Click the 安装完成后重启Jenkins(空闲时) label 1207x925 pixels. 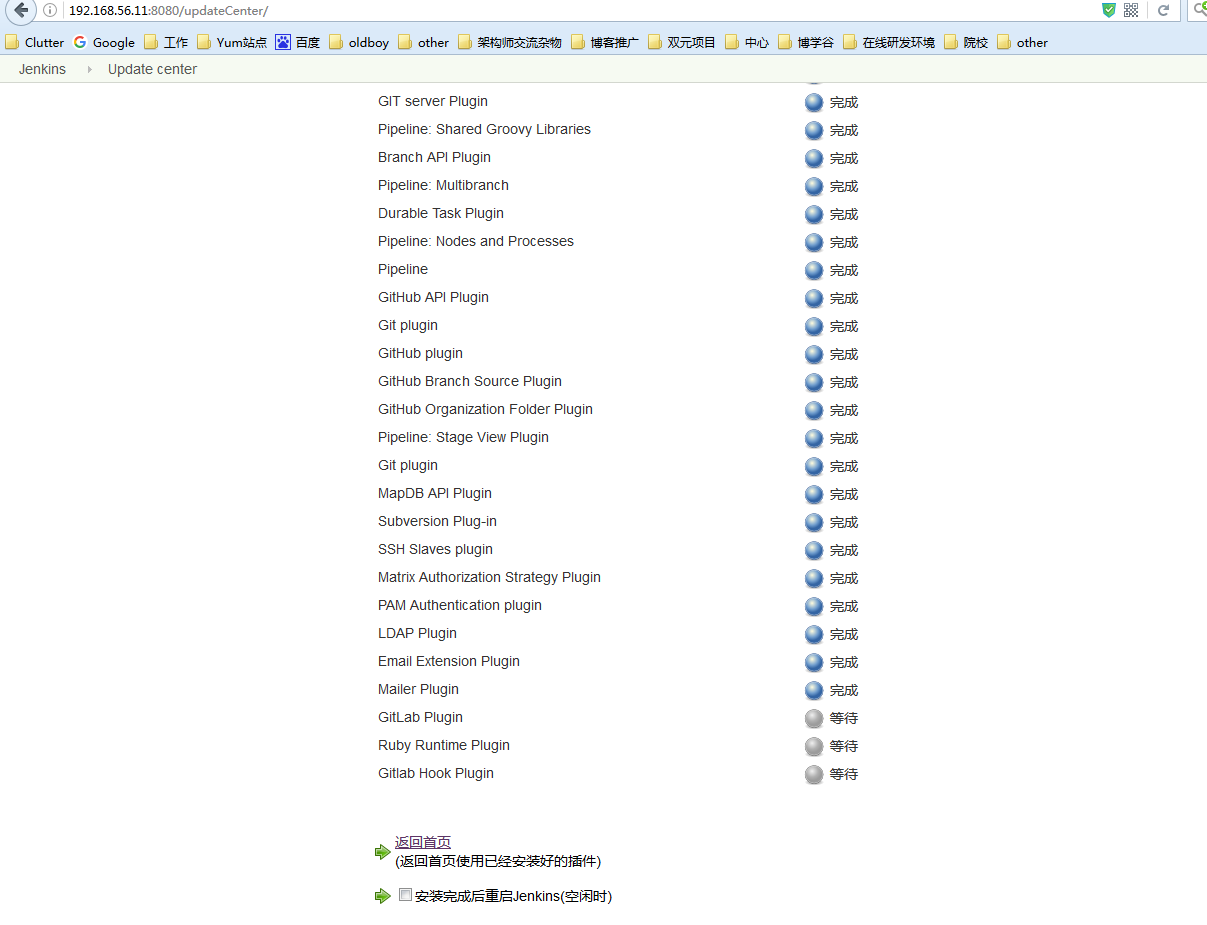click(513, 896)
